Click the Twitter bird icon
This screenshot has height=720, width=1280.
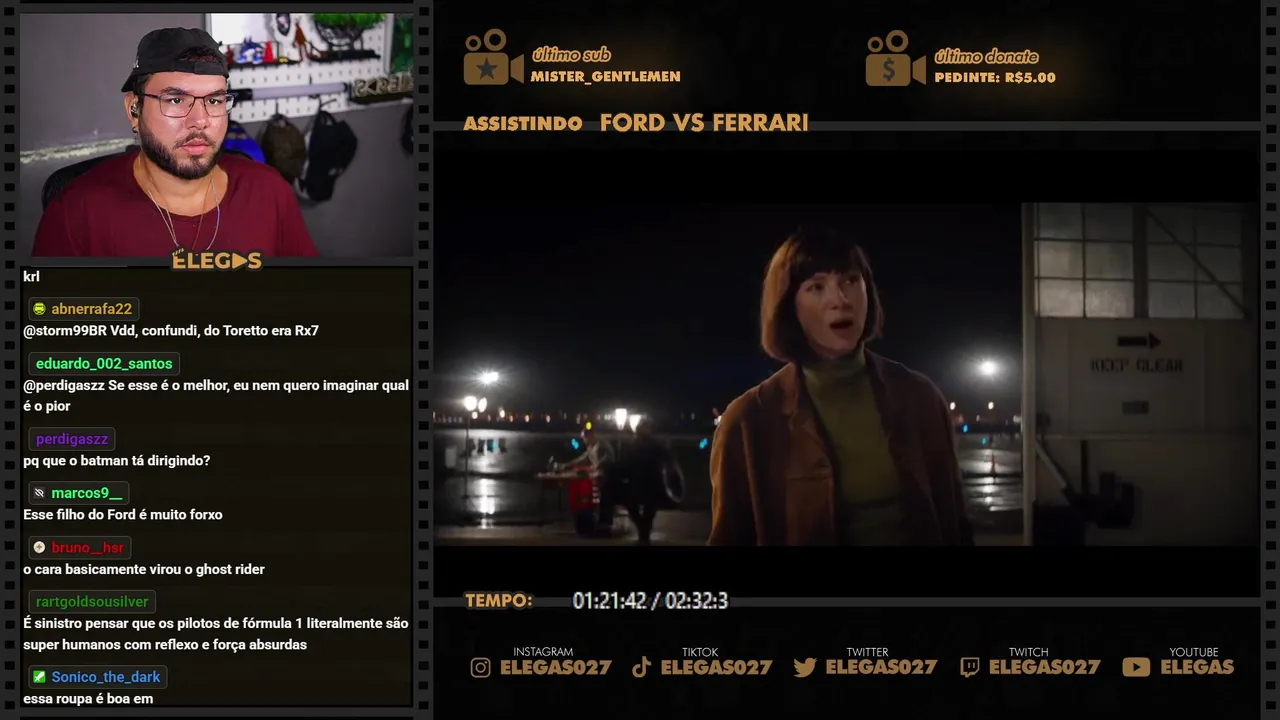[x=805, y=667]
